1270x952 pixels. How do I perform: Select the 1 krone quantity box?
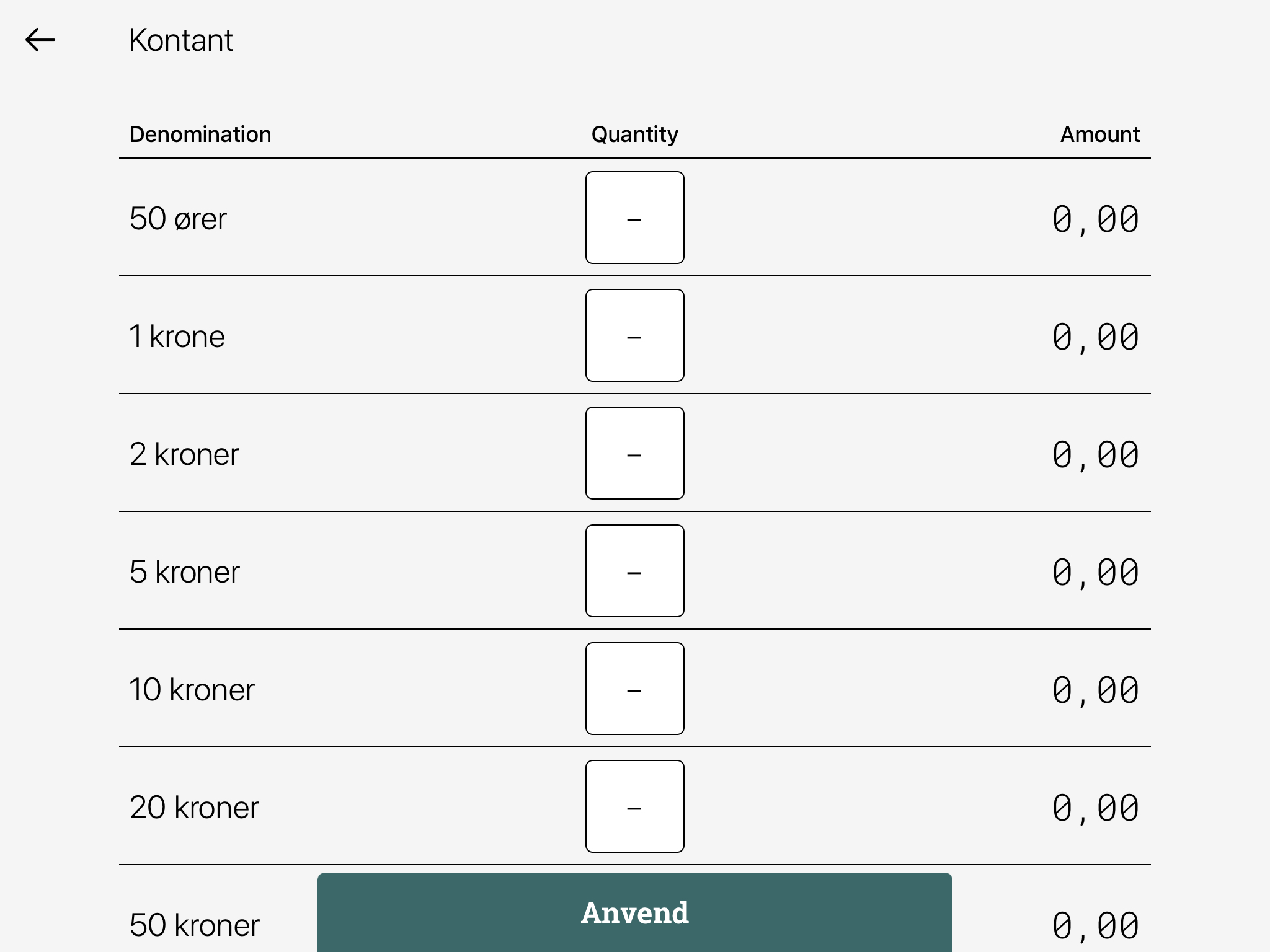coord(634,335)
